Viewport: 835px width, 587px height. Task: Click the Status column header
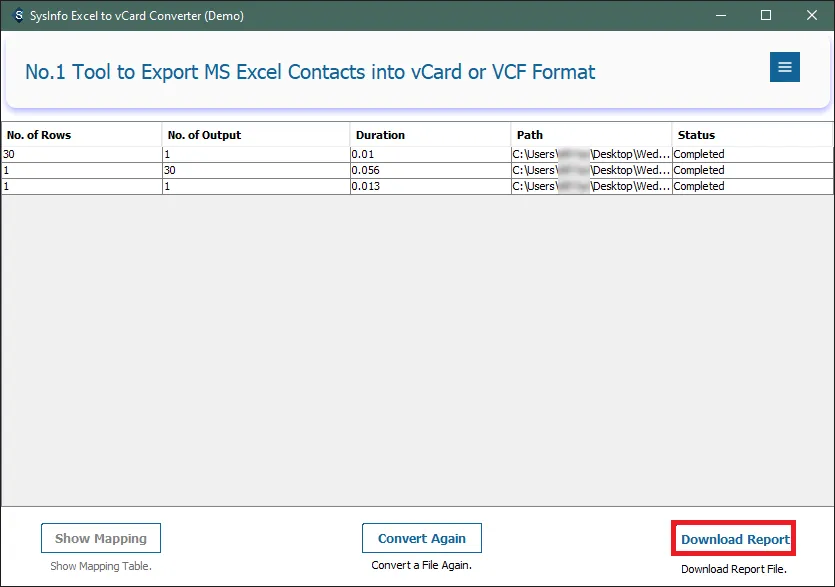[x=752, y=135]
